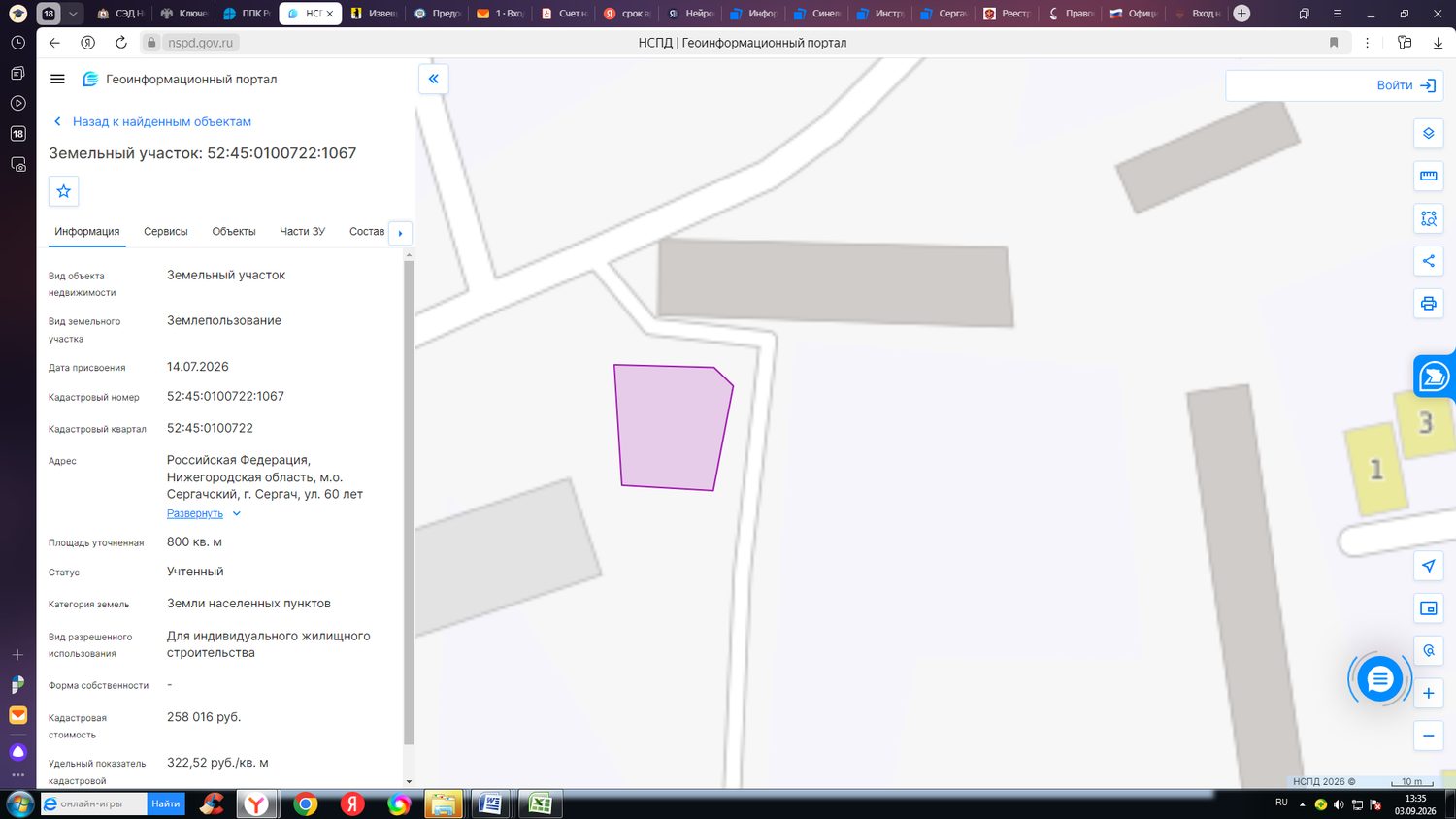Add land plot to favorites star

point(64,191)
